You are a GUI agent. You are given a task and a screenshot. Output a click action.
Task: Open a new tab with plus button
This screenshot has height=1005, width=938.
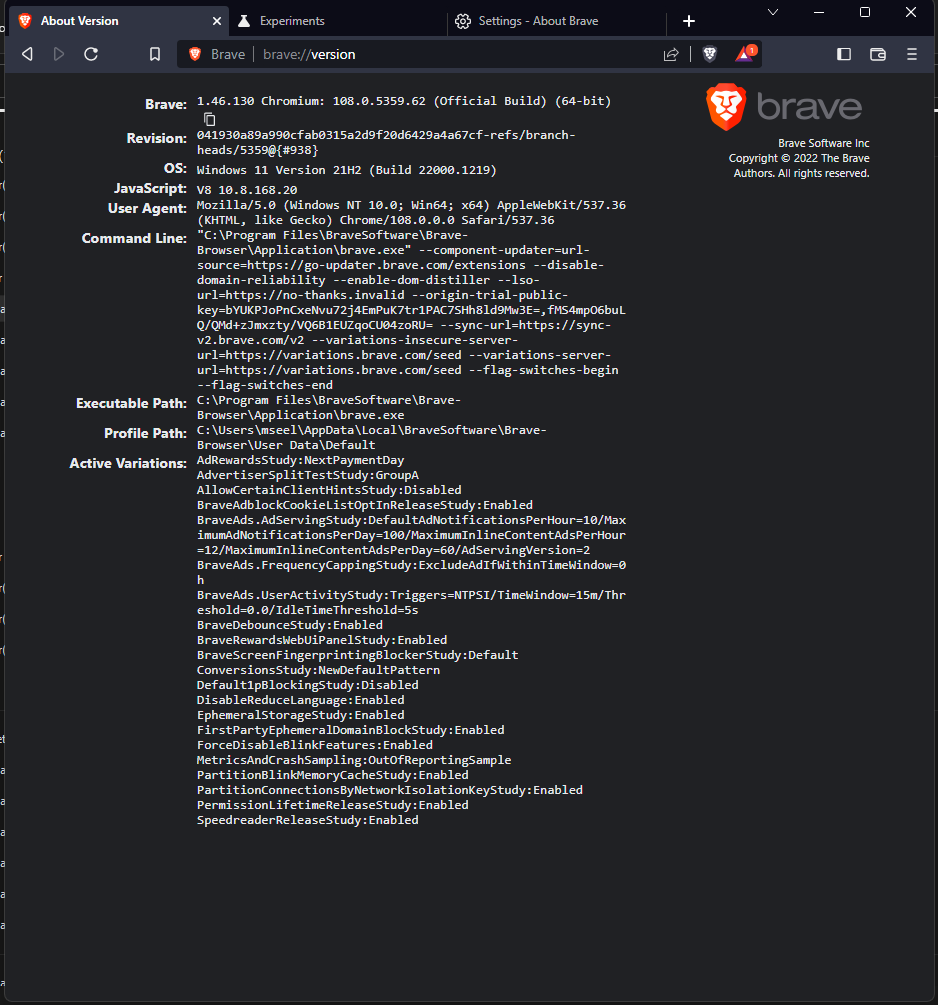[x=689, y=21]
